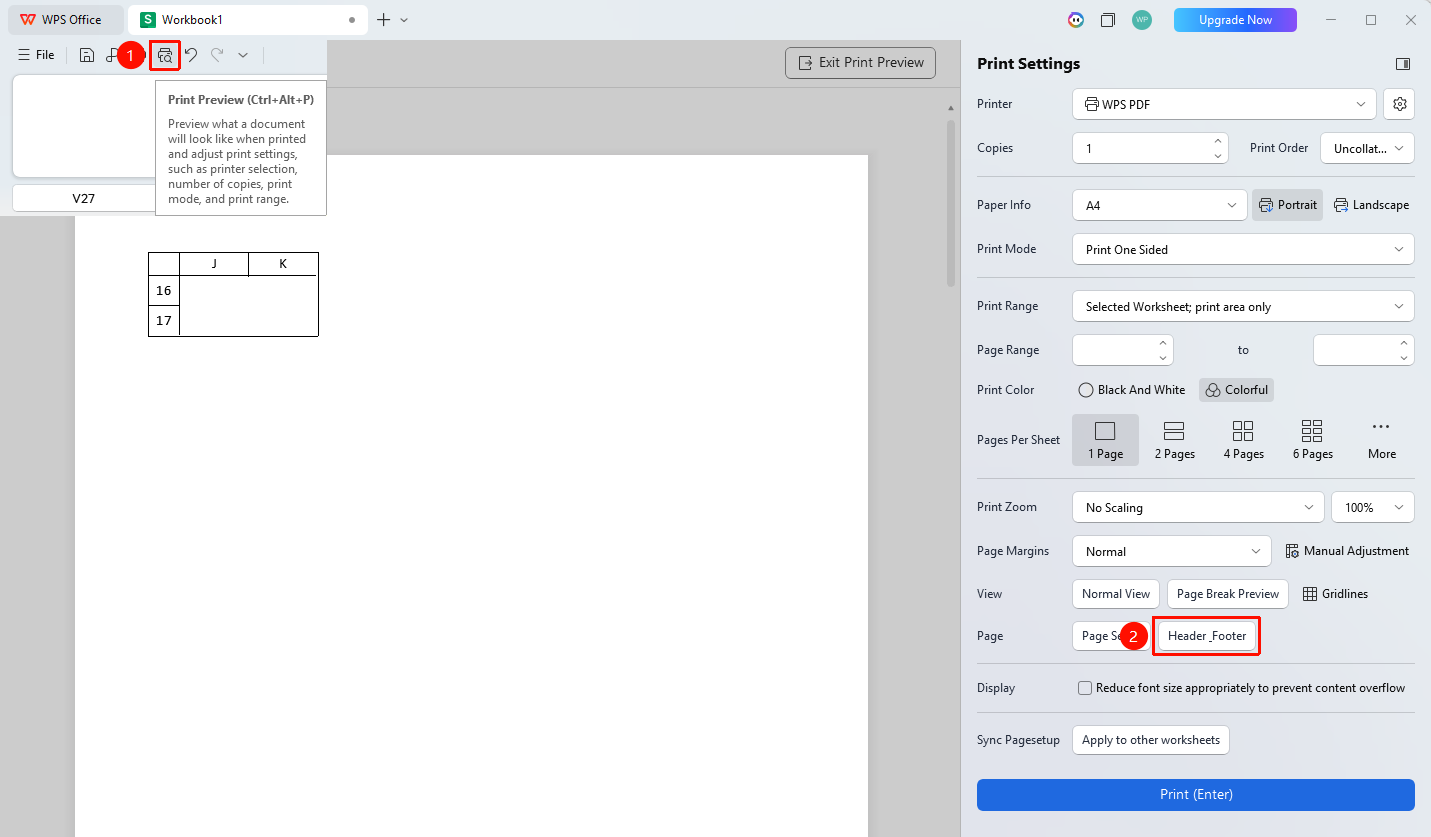Open the quick access toolbar chevron
The width and height of the screenshot is (1431, 837).
(x=243, y=55)
